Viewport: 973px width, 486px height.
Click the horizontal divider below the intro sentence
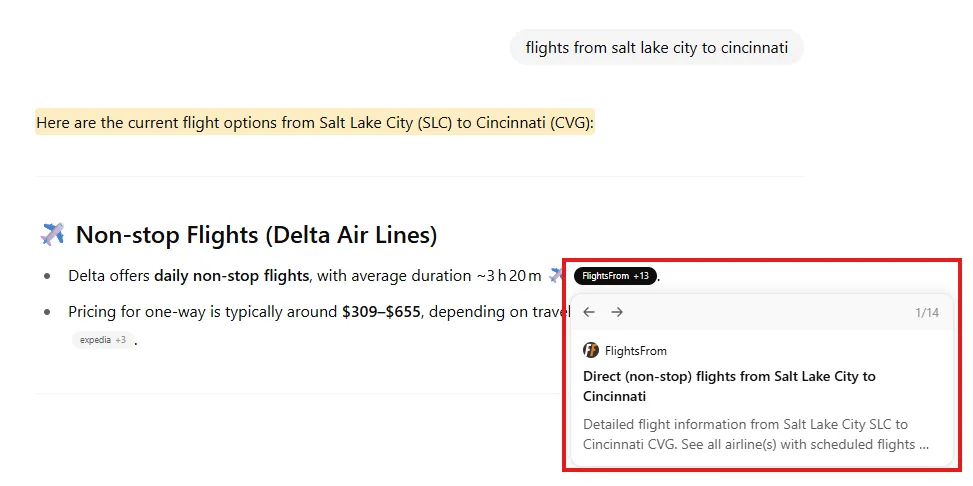coord(420,177)
